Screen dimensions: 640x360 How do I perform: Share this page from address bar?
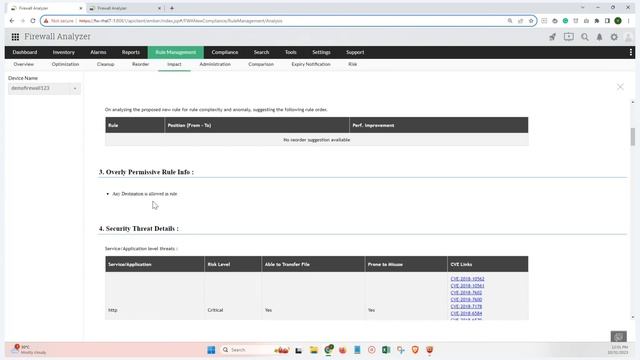point(520,21)
